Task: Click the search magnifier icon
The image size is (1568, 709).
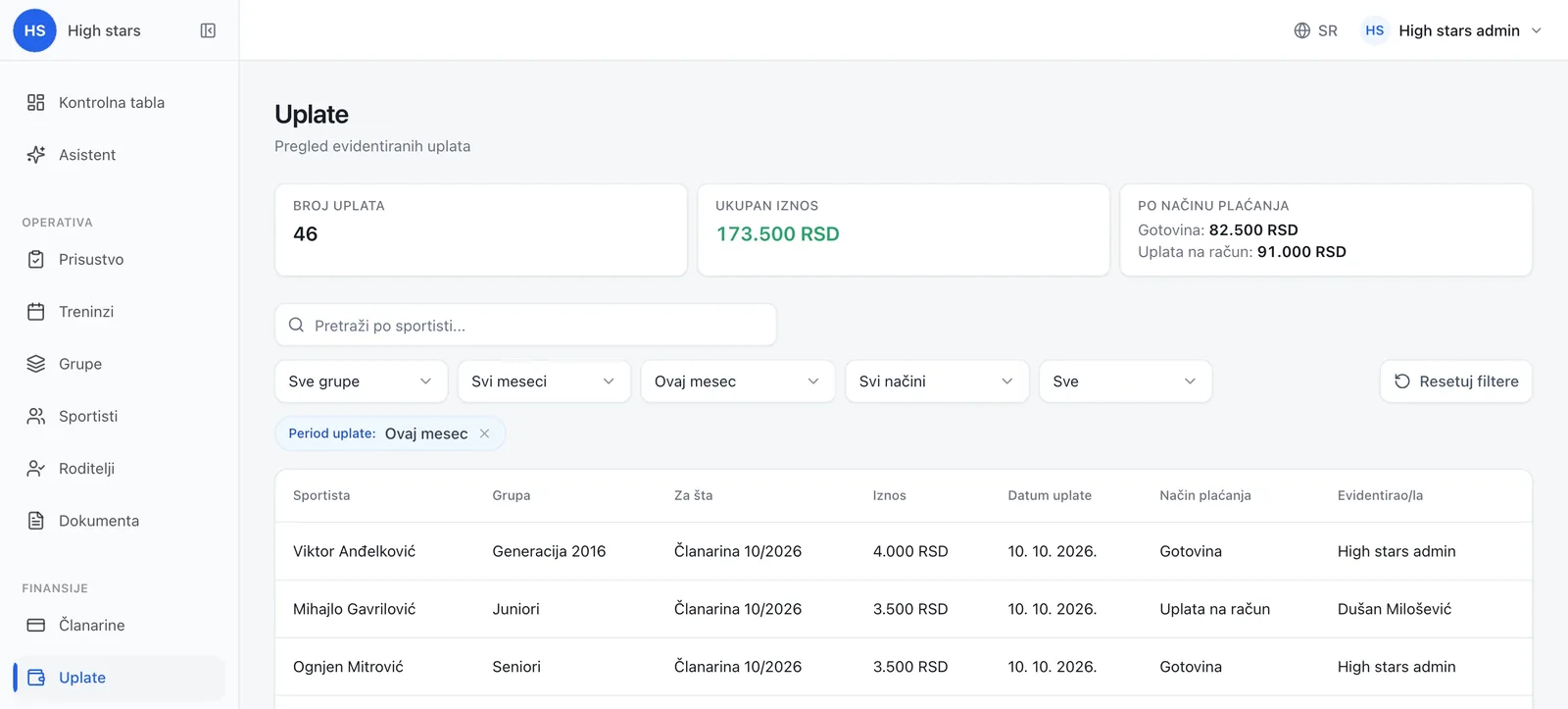Action: (x=296, y=325)
